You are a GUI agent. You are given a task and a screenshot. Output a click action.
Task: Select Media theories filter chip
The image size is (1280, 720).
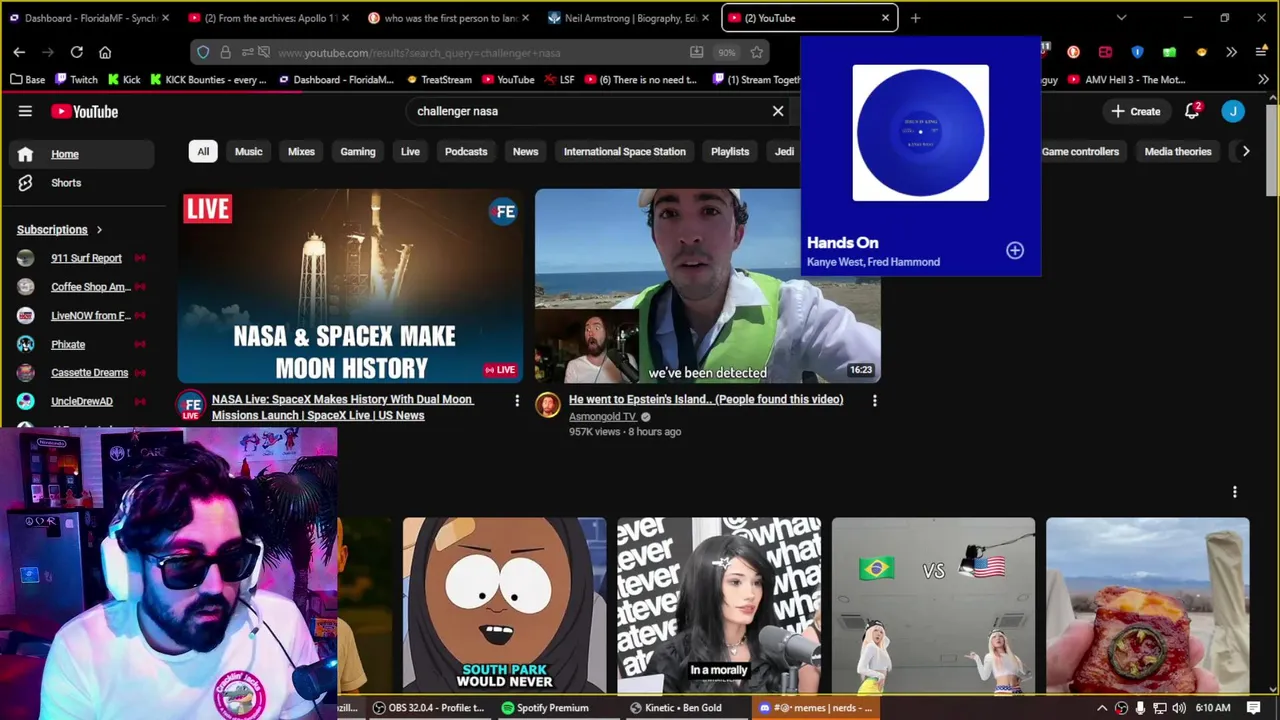1178,151
